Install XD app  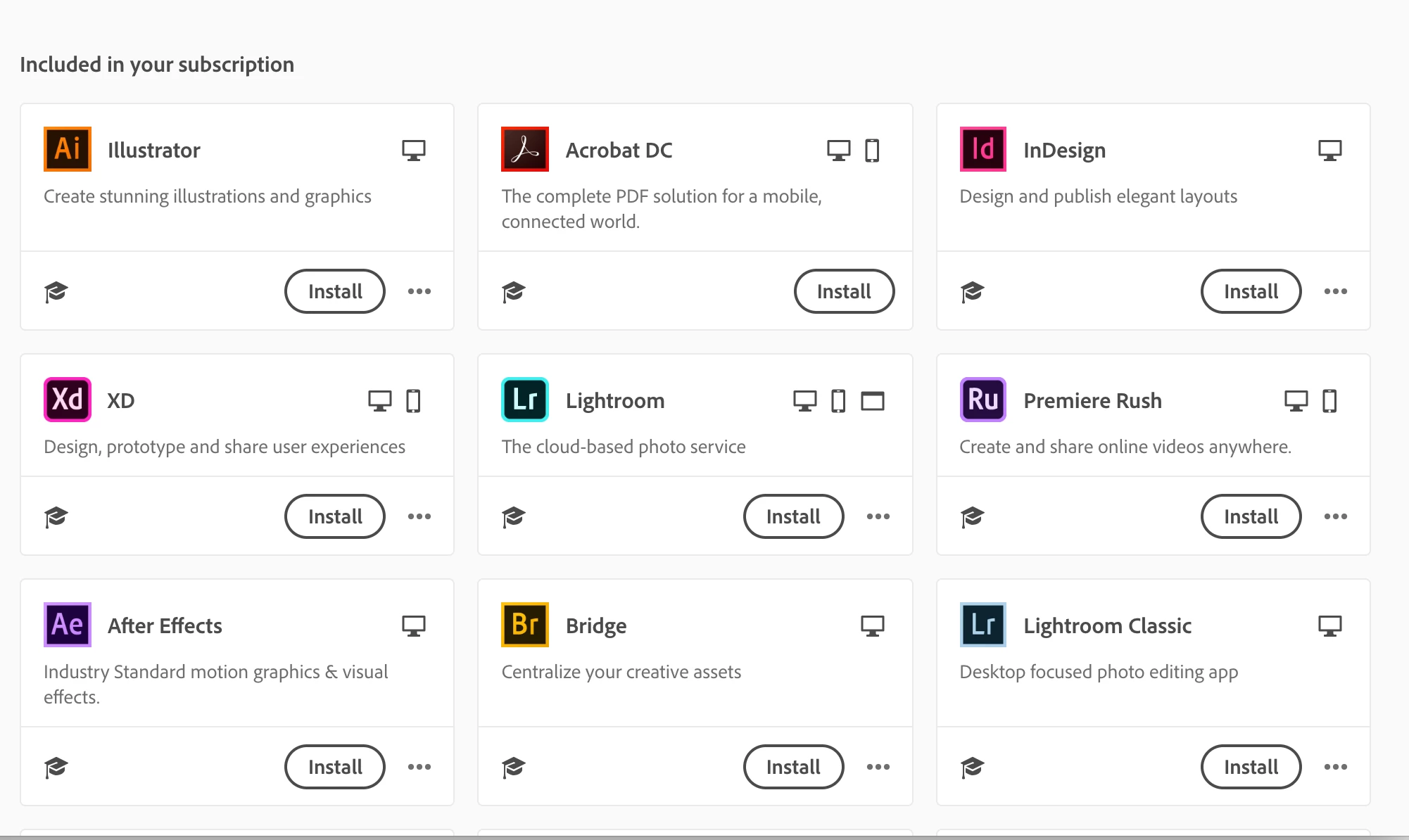[x=335, y=516]
